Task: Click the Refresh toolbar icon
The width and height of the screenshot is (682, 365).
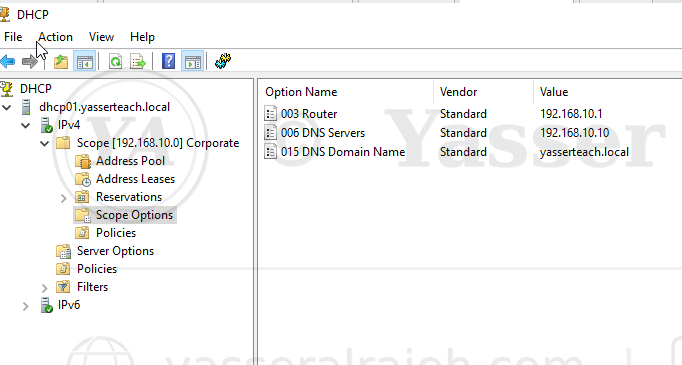Action: point(115,62)
